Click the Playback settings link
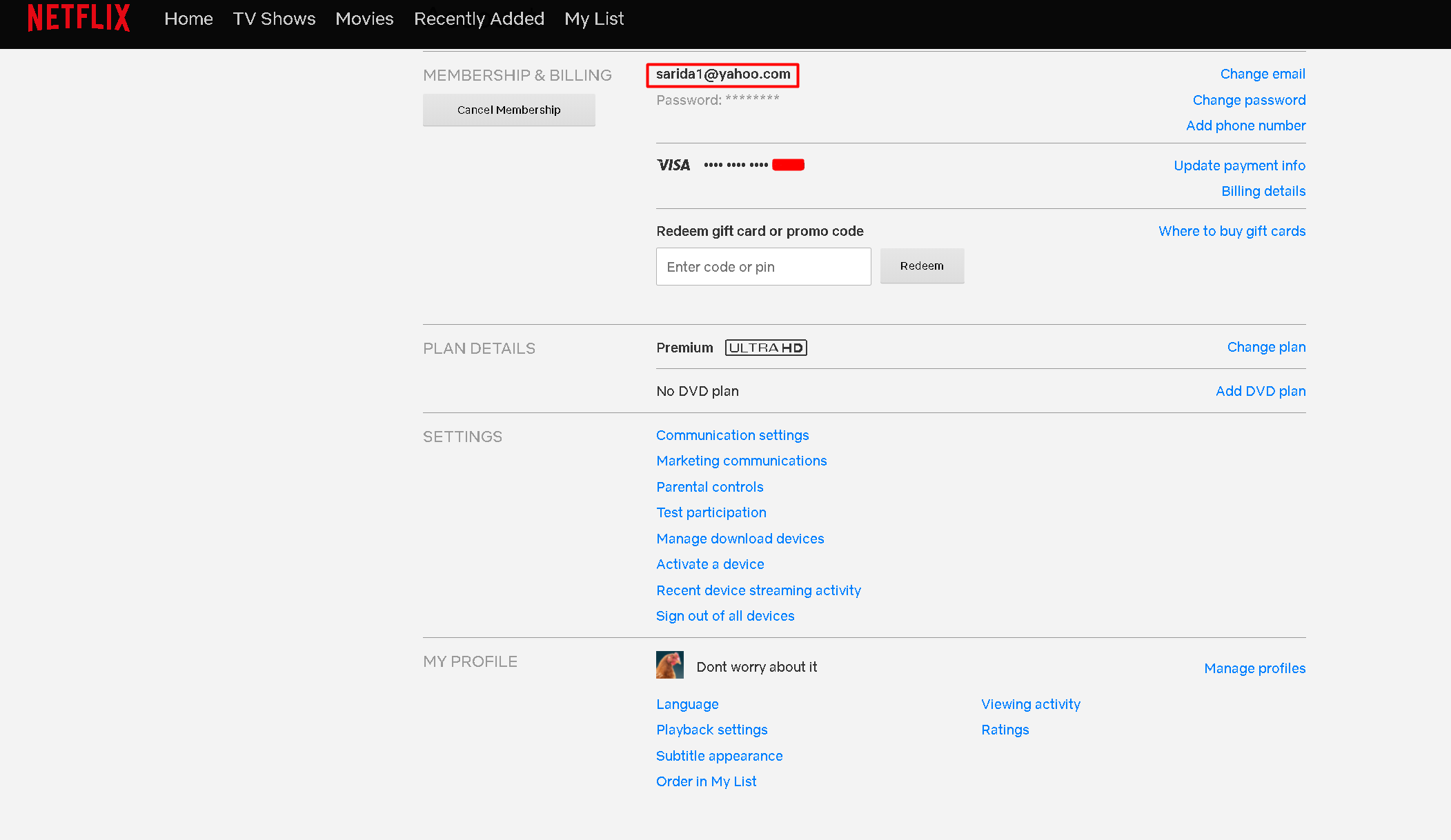1451x840 pixels. [x=711, y=730]
